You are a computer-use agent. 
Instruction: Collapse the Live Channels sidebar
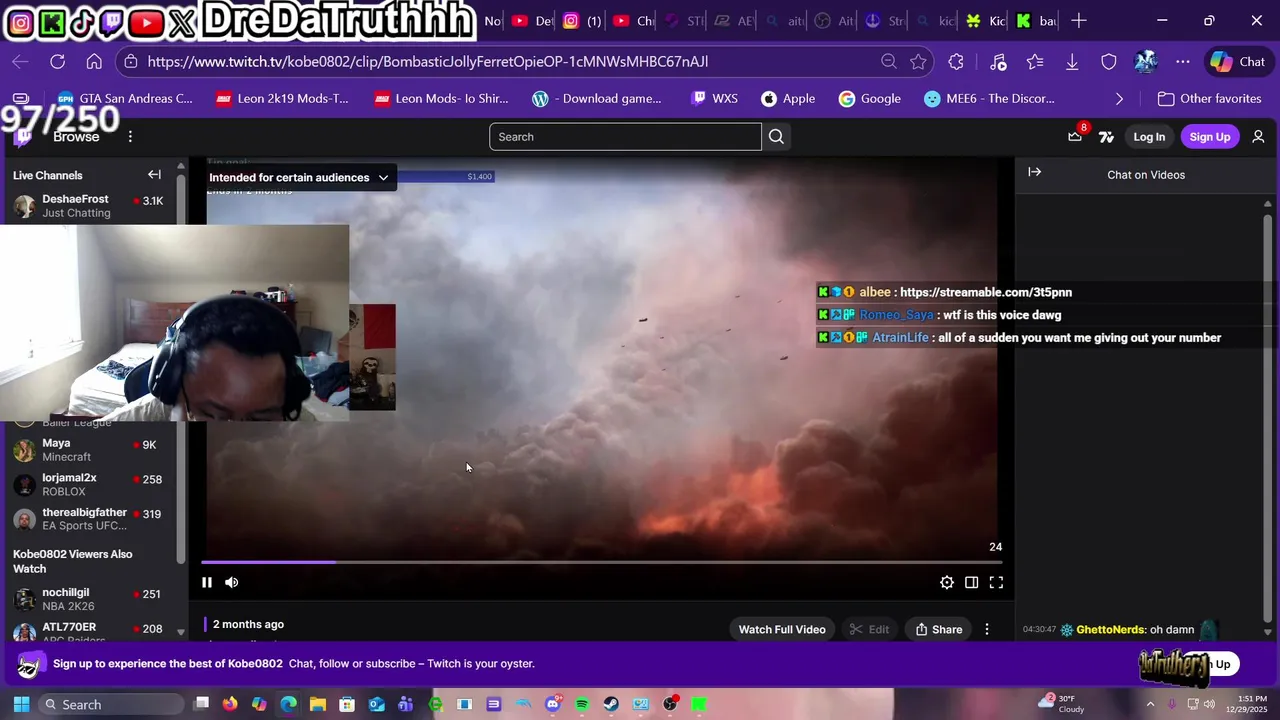(x=154, y=175)
